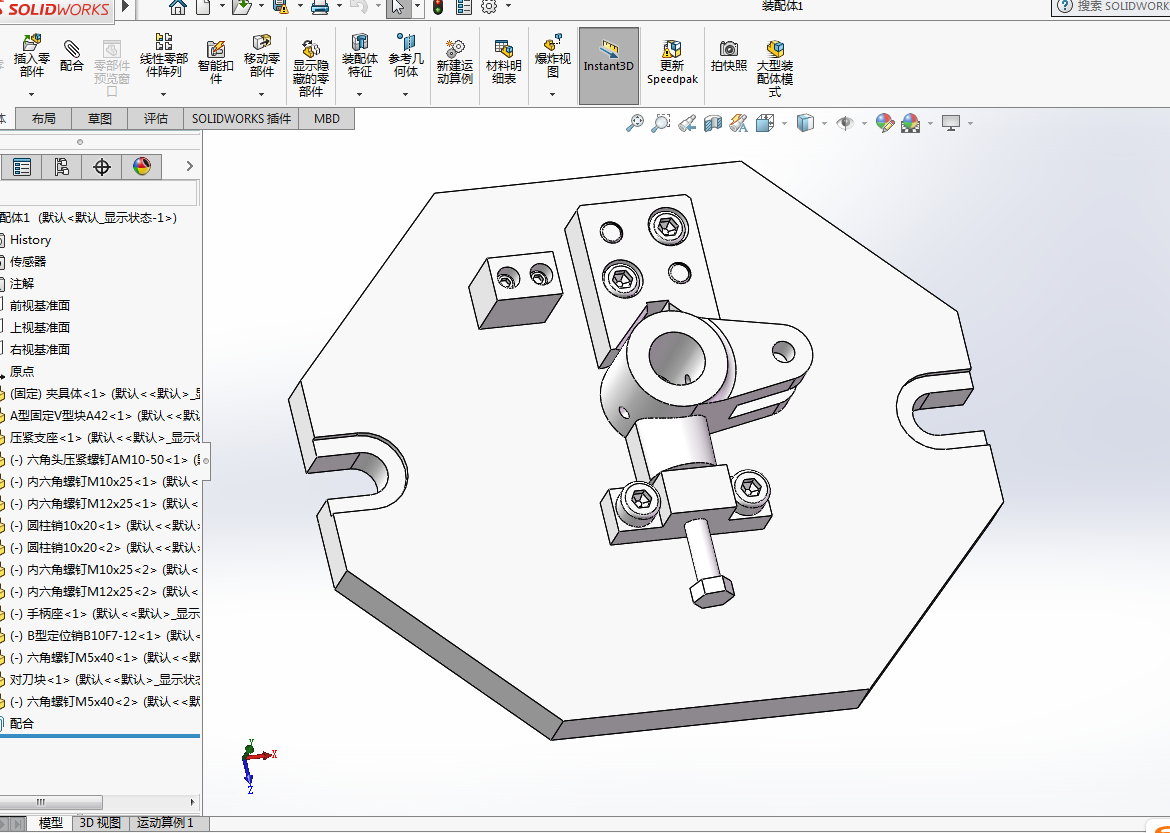Switch to 草图 tab
The height and width of the screenshot is (833, 1170).
point(100,119)
